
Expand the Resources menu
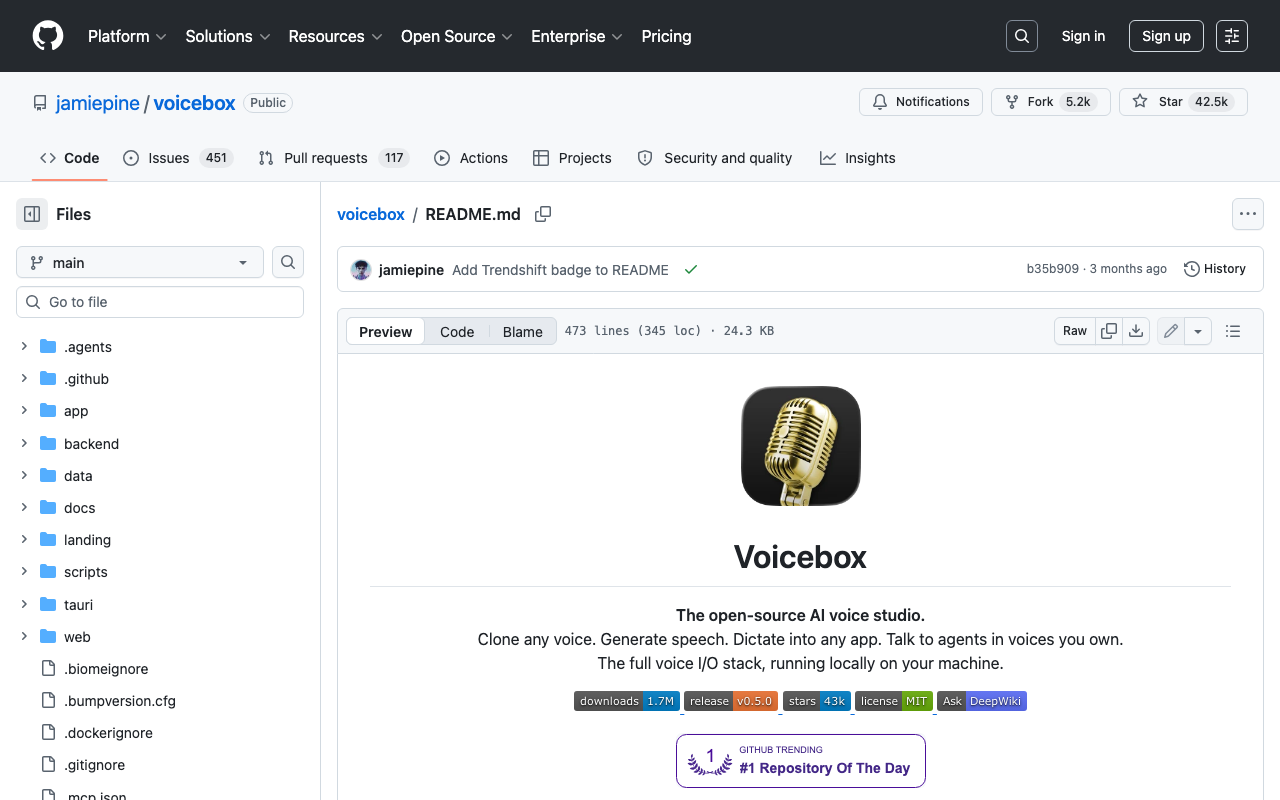click(x=335, y=36)
